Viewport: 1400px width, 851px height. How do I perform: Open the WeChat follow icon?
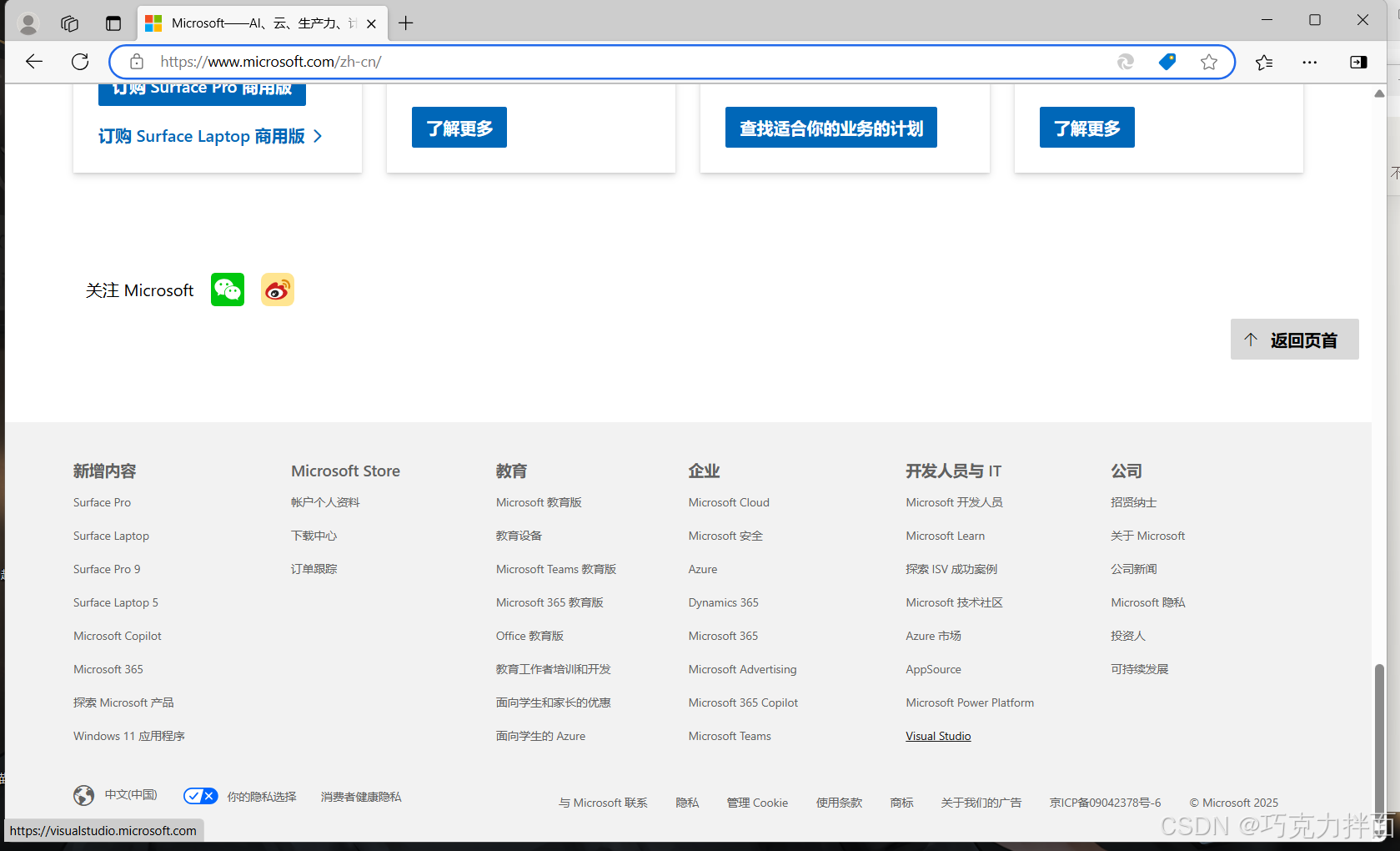tap(228, 290)
